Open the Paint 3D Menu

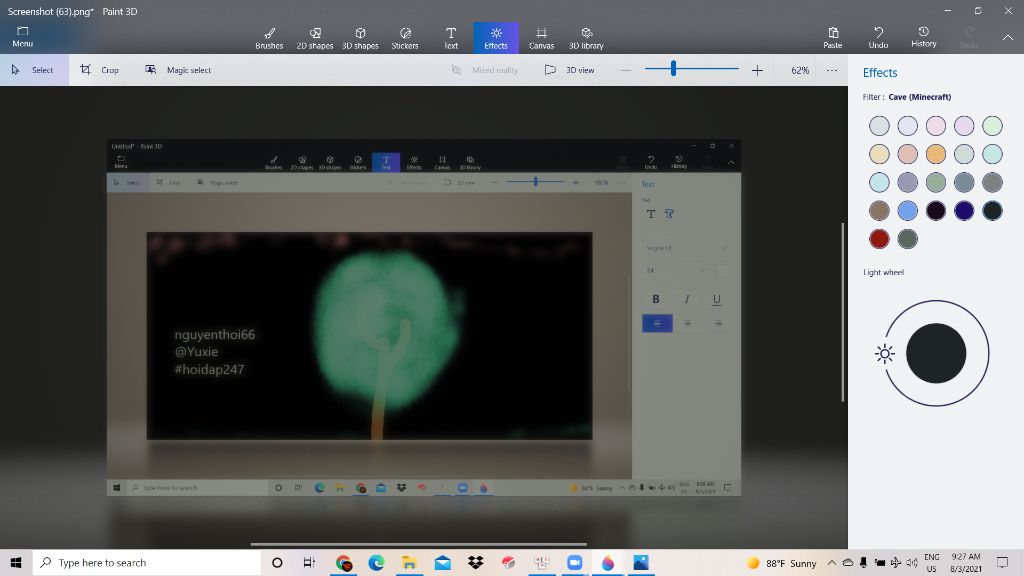pos(22,37)
